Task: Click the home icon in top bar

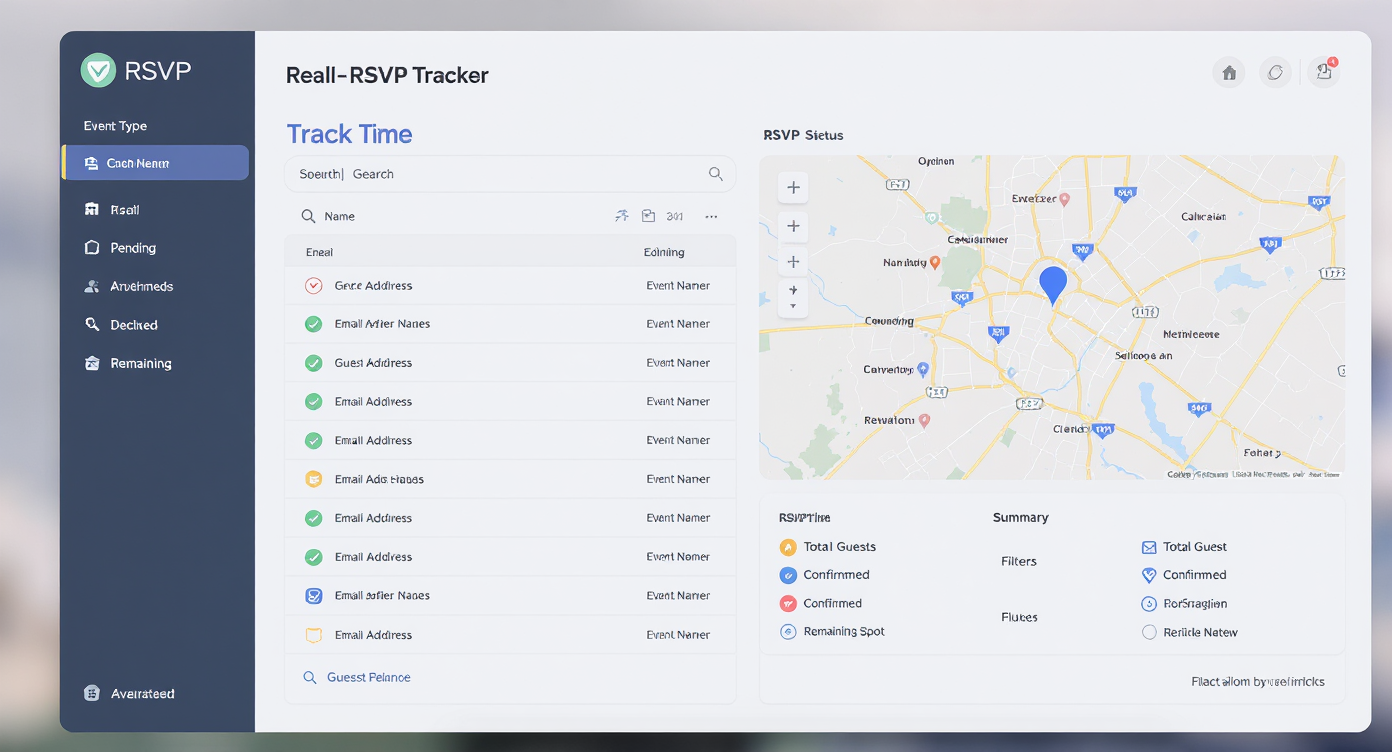Action: (1229, 72)
